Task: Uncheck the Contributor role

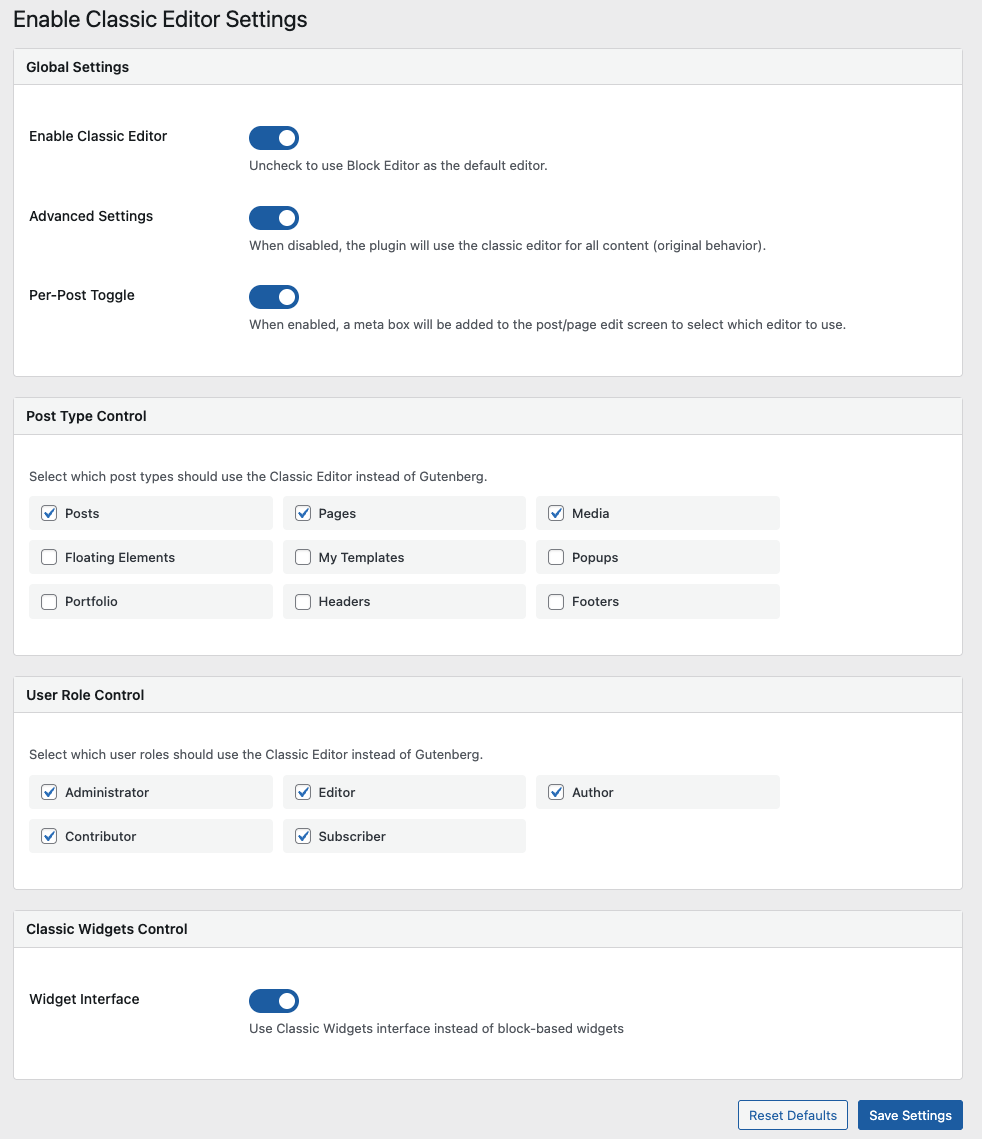Action: (x=49, y=836)
